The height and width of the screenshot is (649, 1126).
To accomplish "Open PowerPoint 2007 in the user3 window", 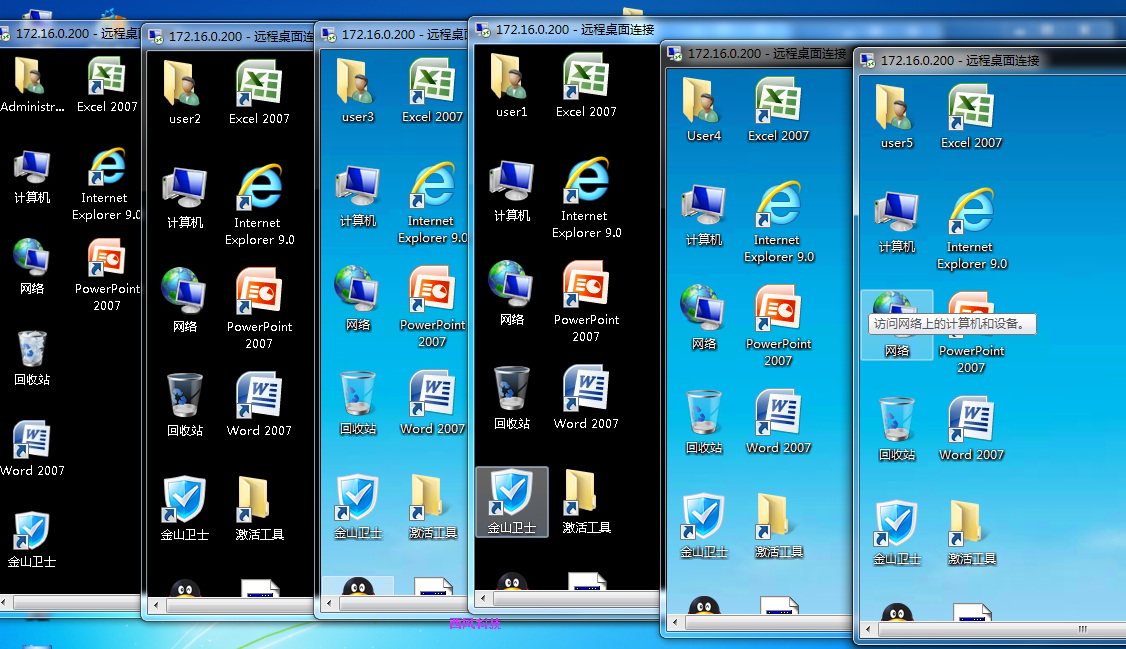I will (x=432, y=307).
